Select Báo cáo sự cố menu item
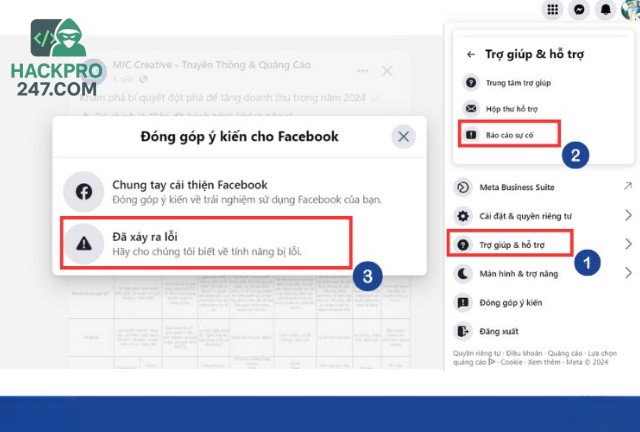Image resolution: width=640 pixels, height=432 pixels. tap(509, 135)
